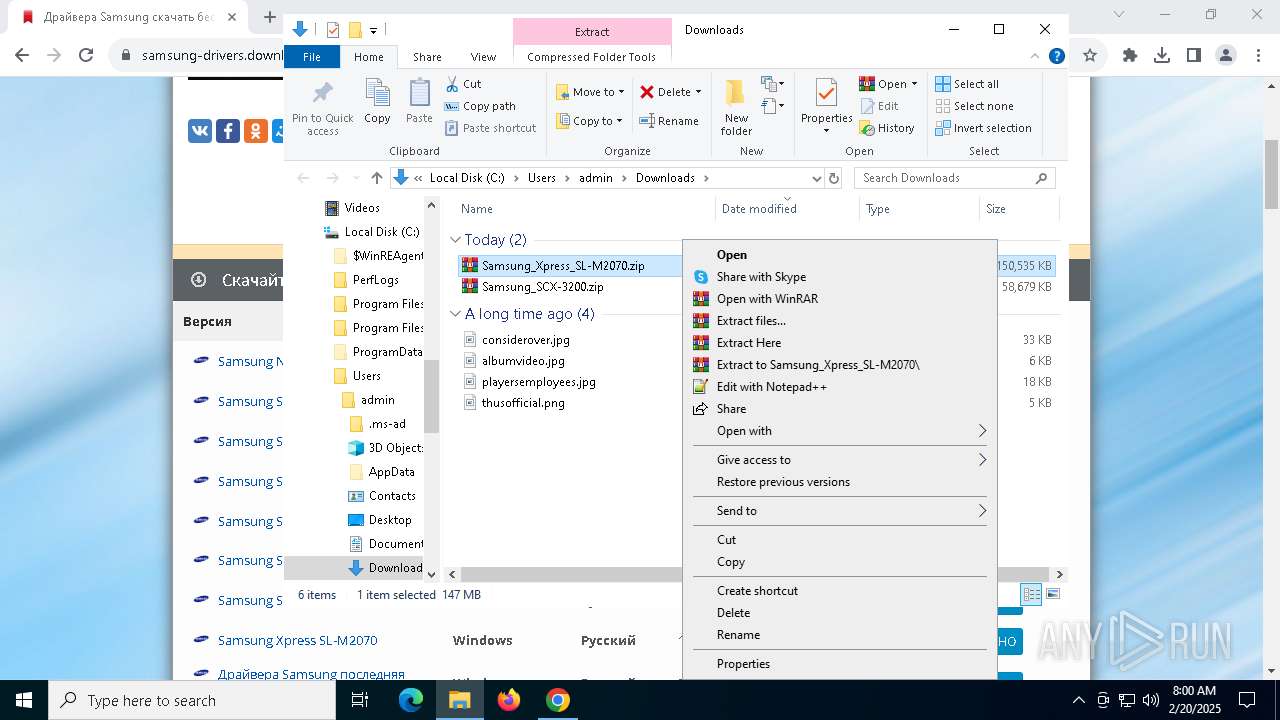
Task: Sort by Date modified column header
Action: coord(759,209)
